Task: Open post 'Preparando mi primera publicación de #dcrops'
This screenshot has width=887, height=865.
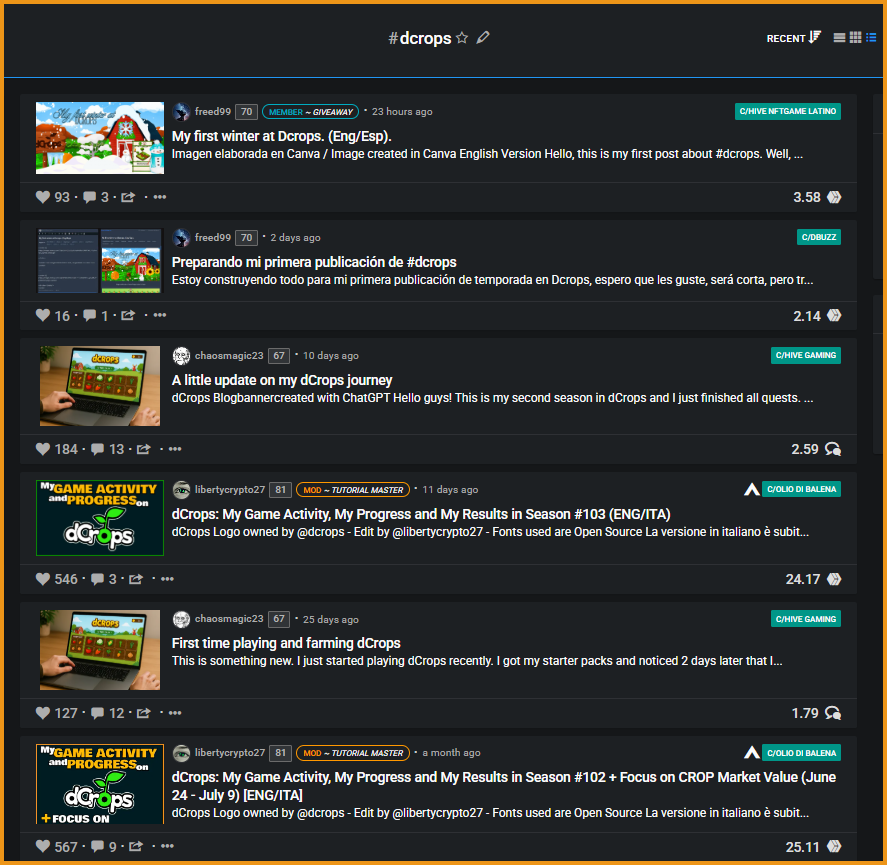Action: [314, 262]
